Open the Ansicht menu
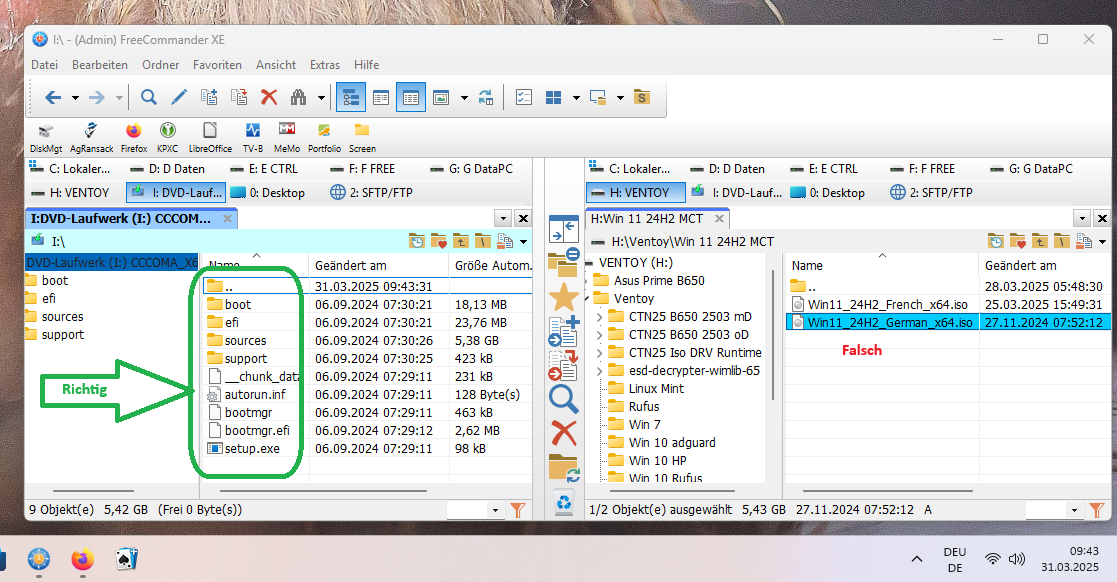Image resolution: width=1117 pixels, height=582 pixels. click(x=276, y=65)
